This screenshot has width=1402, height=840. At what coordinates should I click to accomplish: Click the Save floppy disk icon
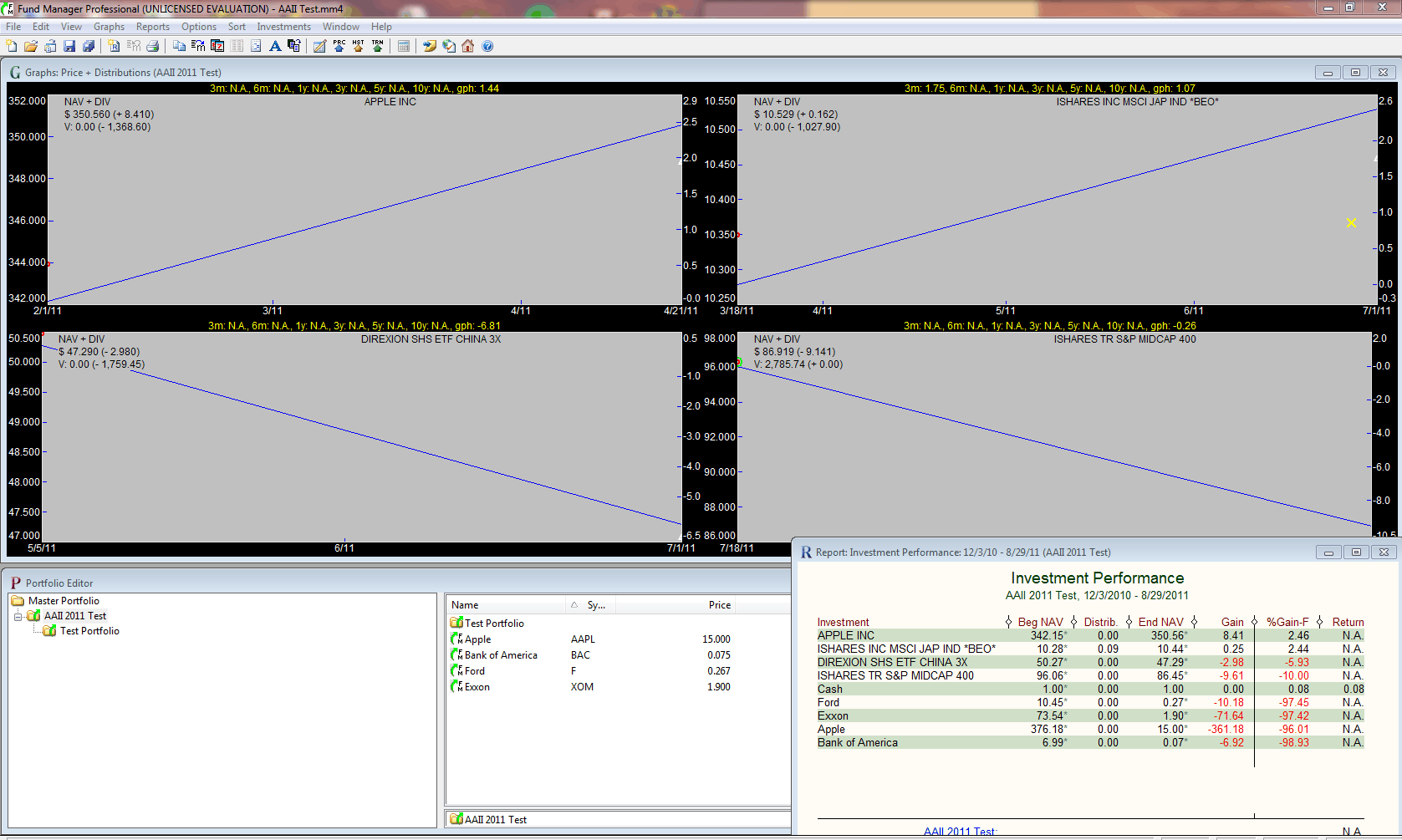click(x=69, y=46)
